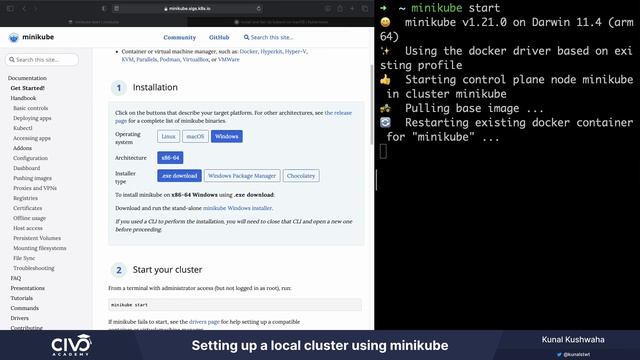The image size is (640, 360).
Task: Switch to the second Safari tab
Action: pos(281,22)
